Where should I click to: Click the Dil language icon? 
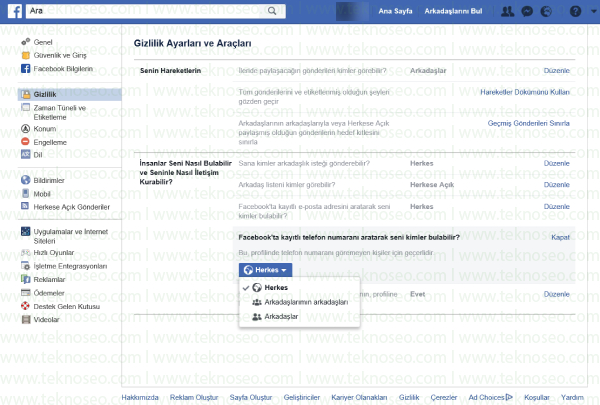coord(26,154)
